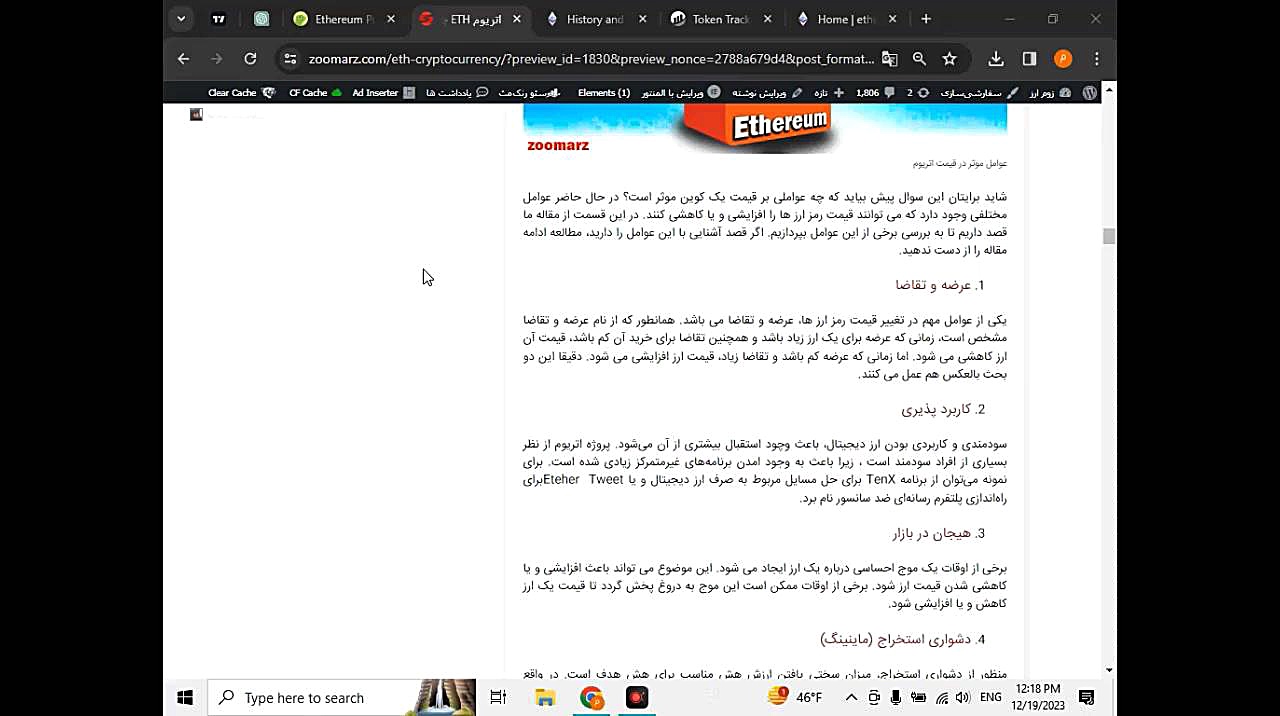Viewport: 1280px width, 716px height.
Task: Click the zoomarz.com URL address bar
Action: [590, 59]
